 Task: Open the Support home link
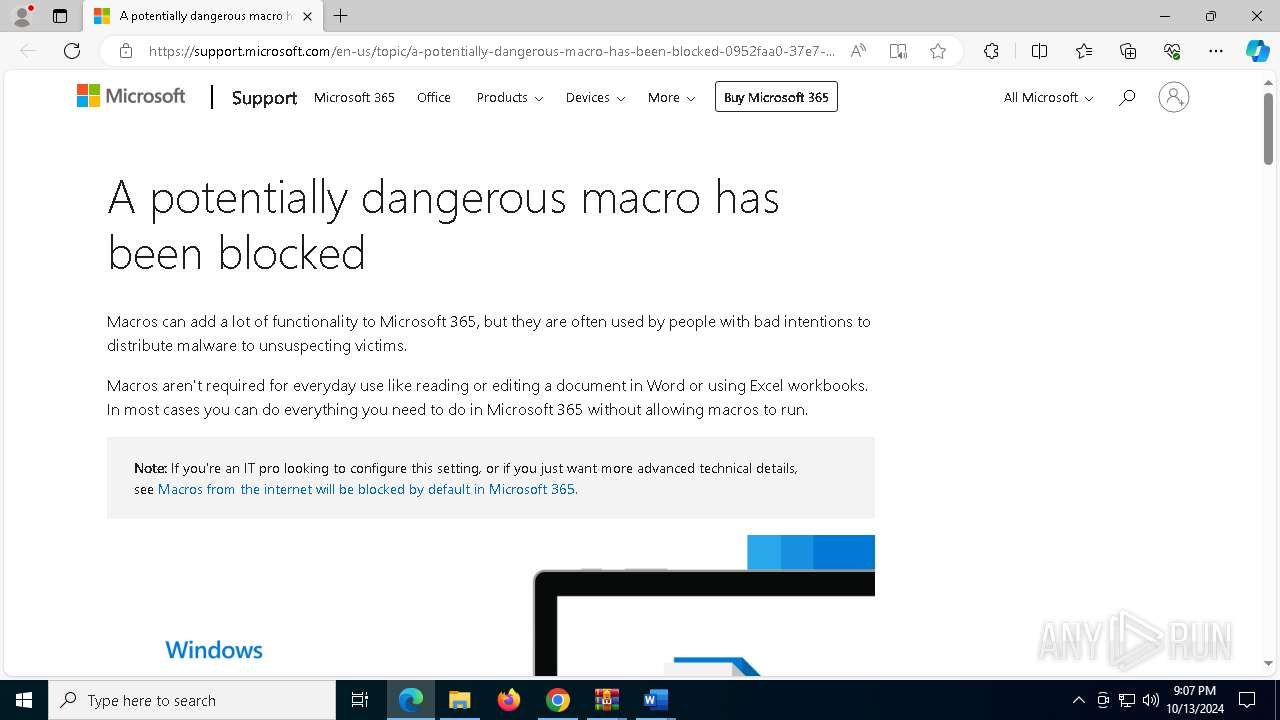(x=264, y=97)
